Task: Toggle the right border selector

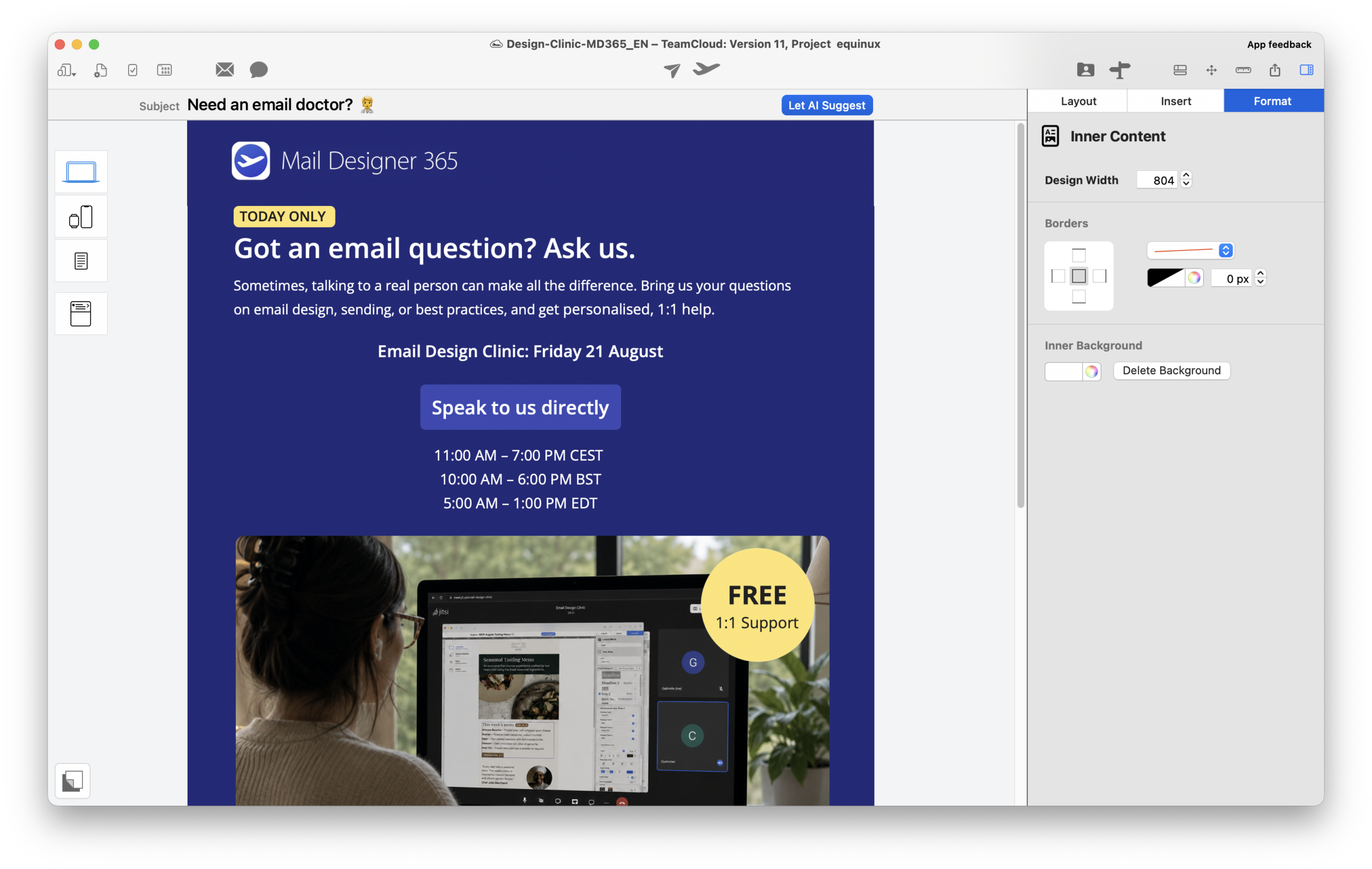Action: [1100, 277]
